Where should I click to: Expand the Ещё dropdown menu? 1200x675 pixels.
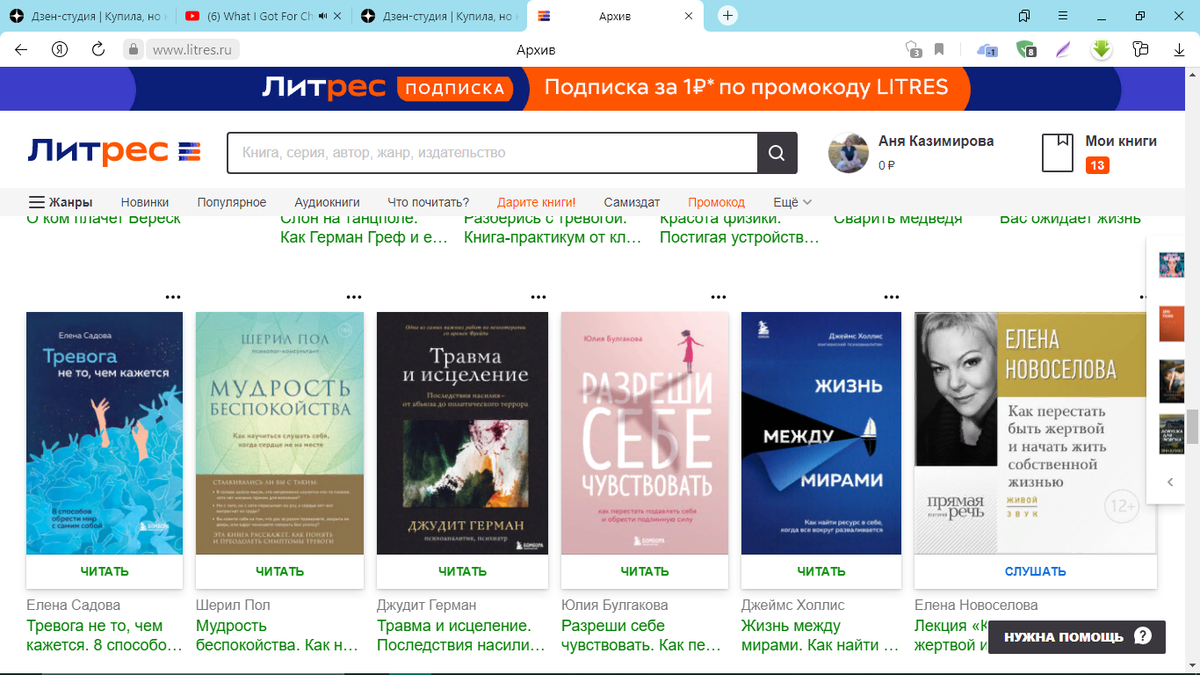point(792,202)
